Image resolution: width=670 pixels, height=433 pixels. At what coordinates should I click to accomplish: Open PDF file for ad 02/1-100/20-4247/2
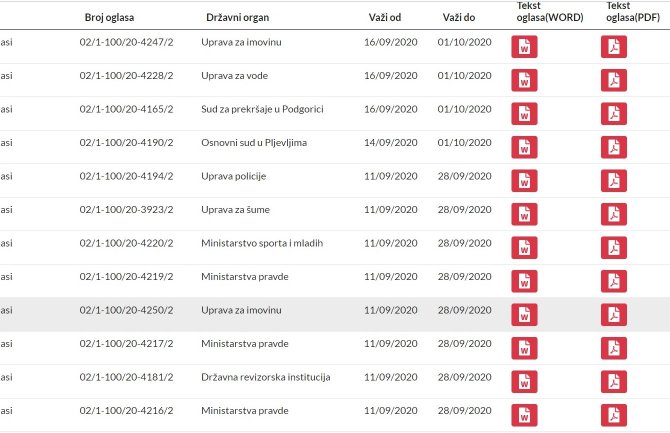click(613, 47)
